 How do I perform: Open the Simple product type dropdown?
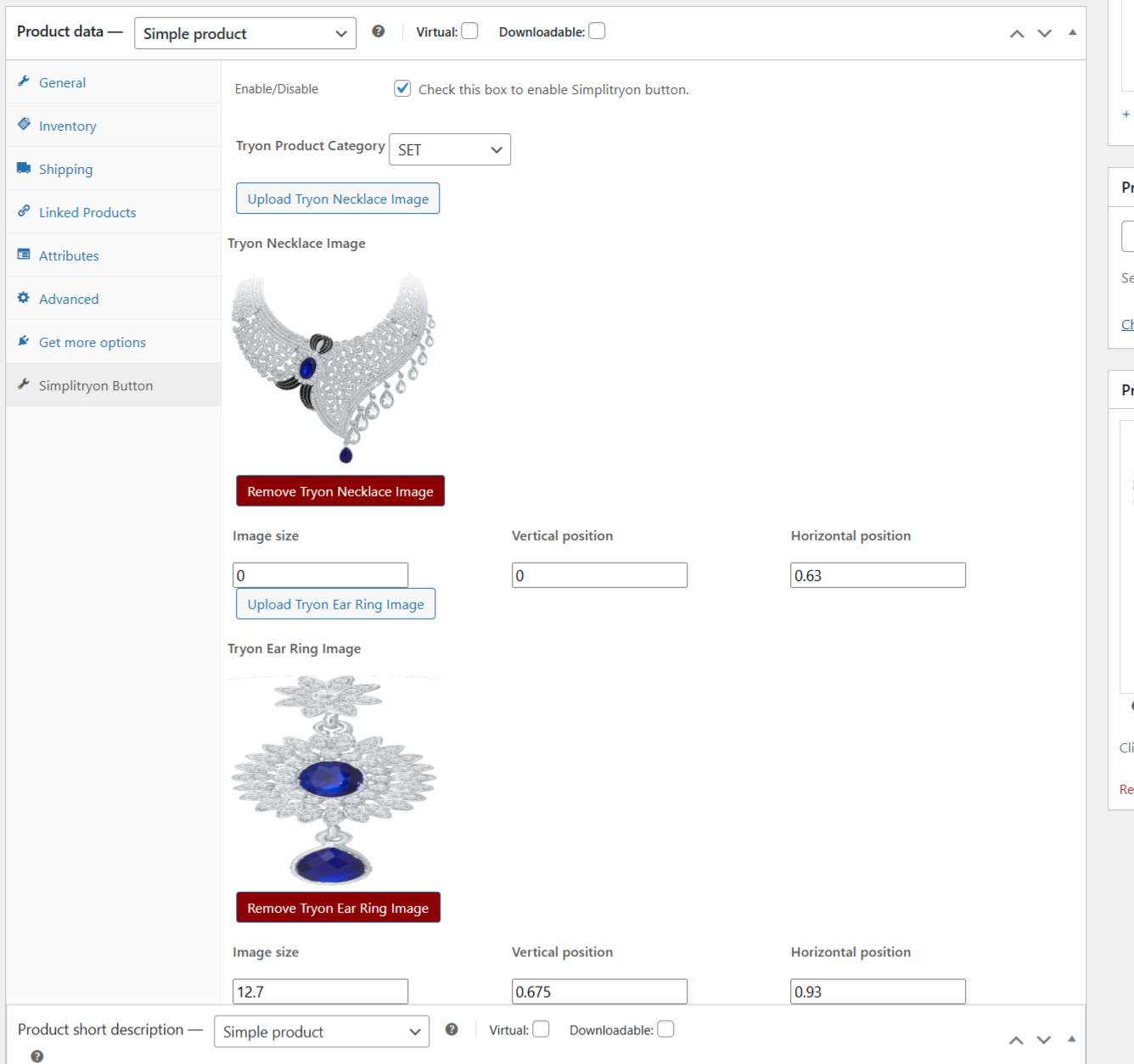click(245, 33)
